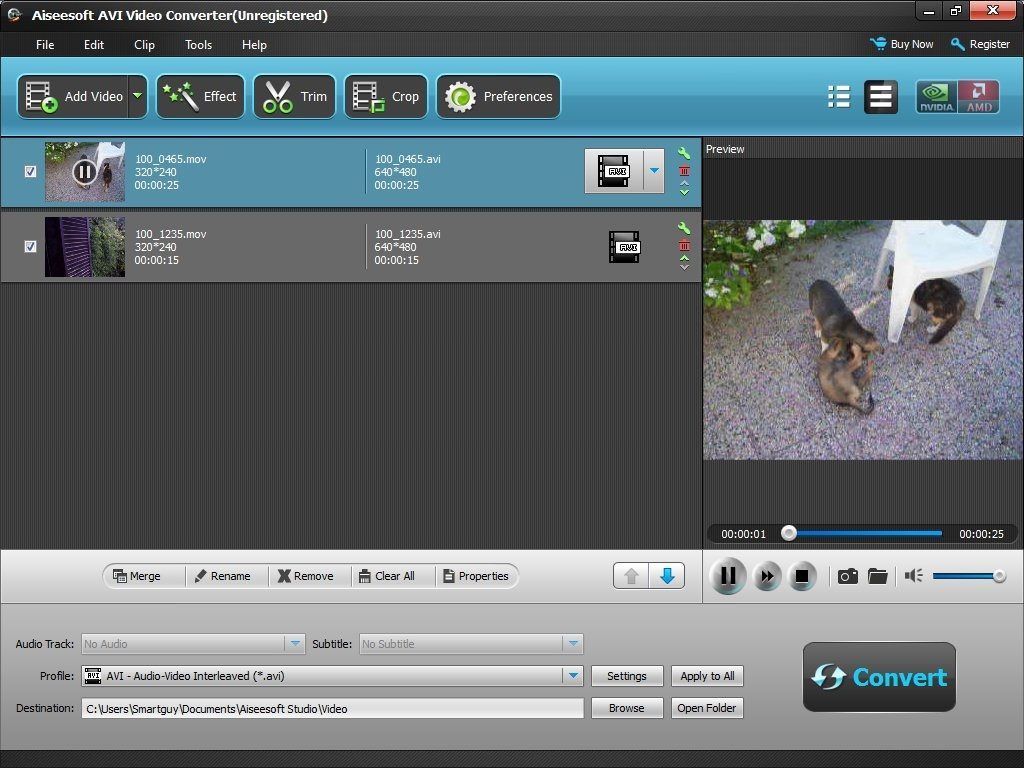Move selected item down with blue arrow
Viewport: 1024px width, 768px height.
tap(667, 576)
